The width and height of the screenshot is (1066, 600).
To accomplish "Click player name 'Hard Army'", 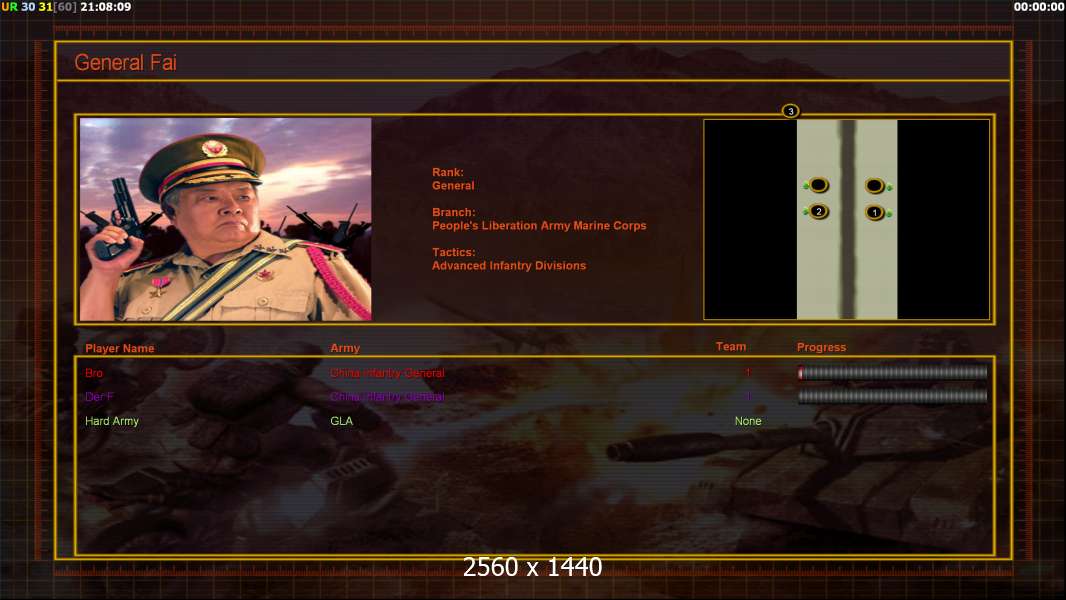I will 111,421.
